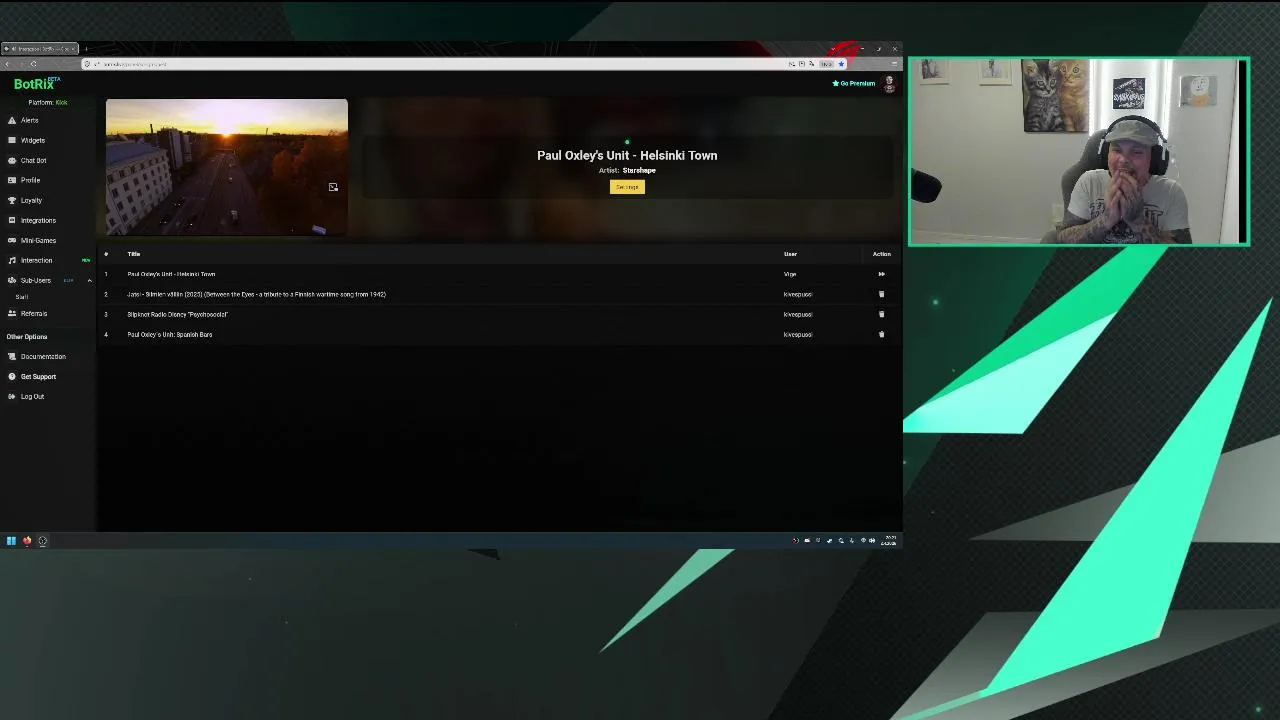
Task: Open Documentation via its sidebar icon
Action: 12,356
